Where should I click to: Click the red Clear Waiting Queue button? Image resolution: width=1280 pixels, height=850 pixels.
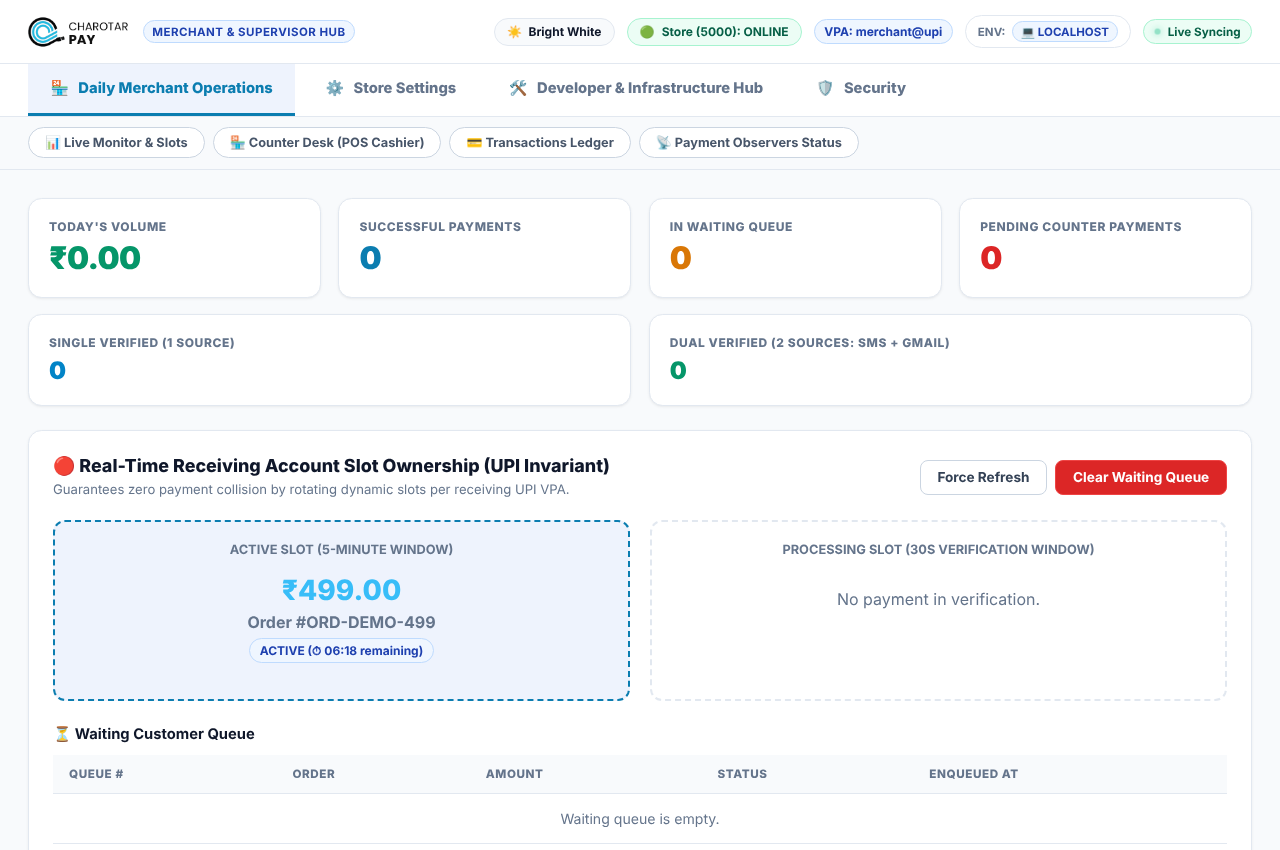(x=1141, y=477)
